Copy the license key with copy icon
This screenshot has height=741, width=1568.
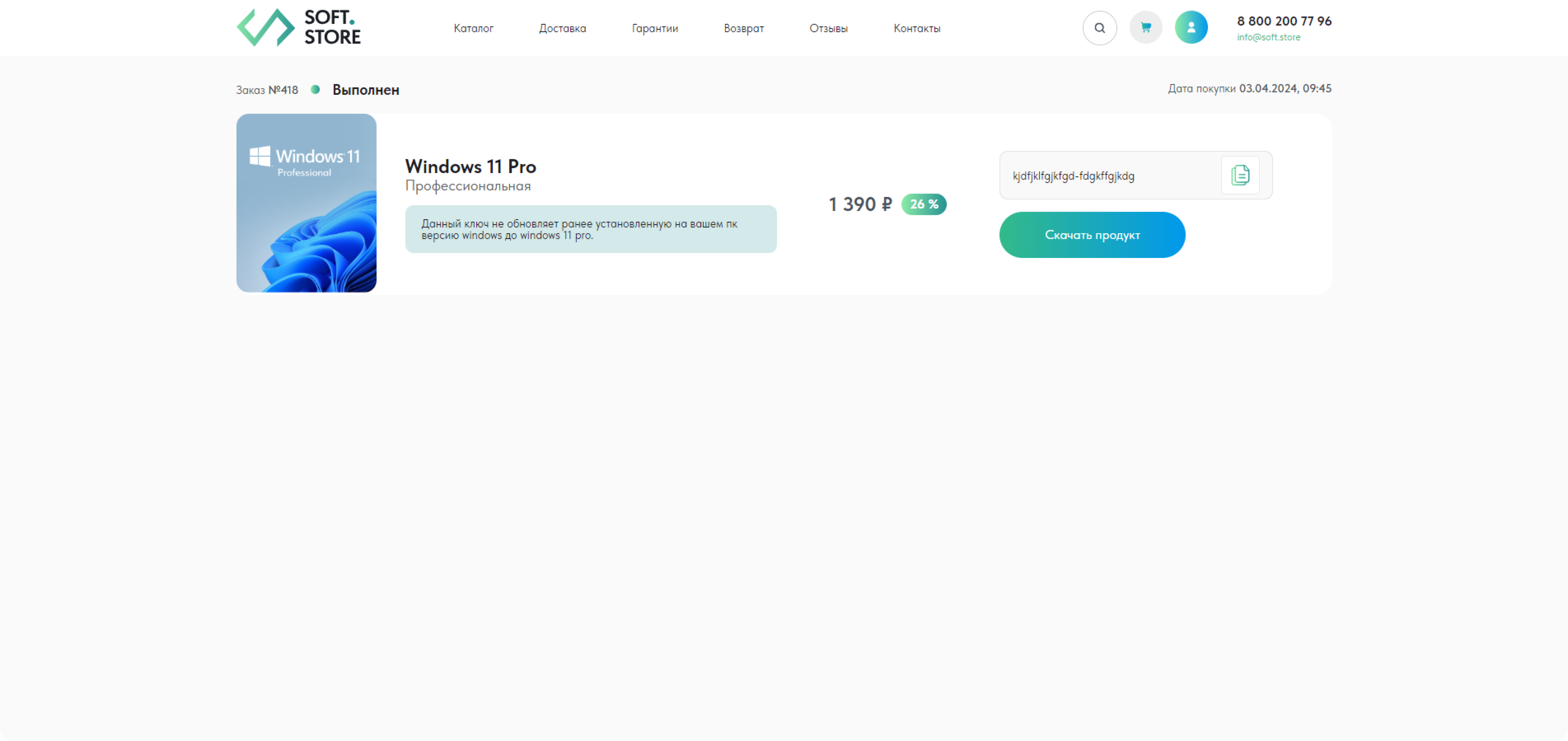pos(1240,175)
